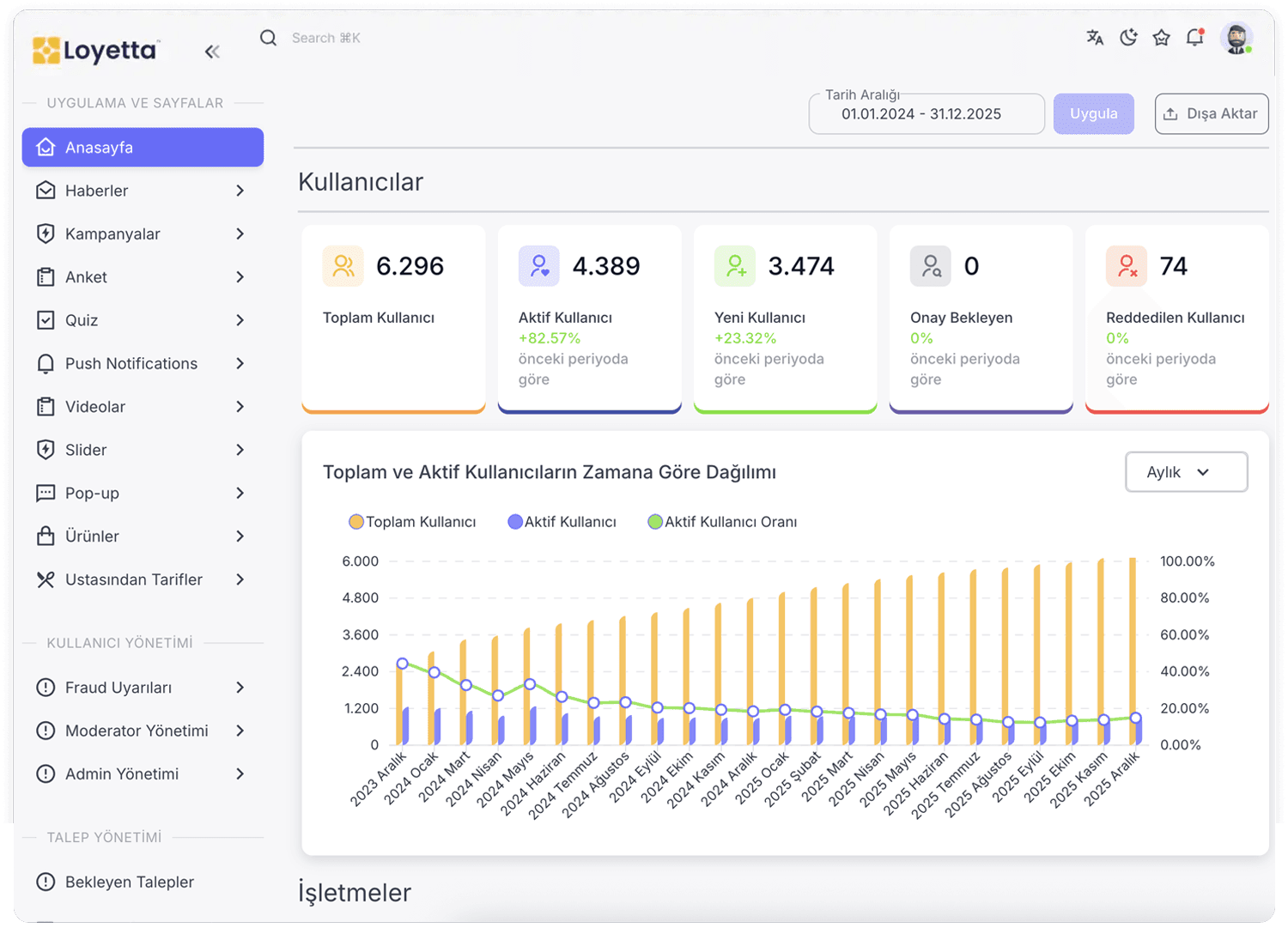Open the dark mode toggle icon
The height and width of the screenshot is (940, 1288).
pos(1128,38)
